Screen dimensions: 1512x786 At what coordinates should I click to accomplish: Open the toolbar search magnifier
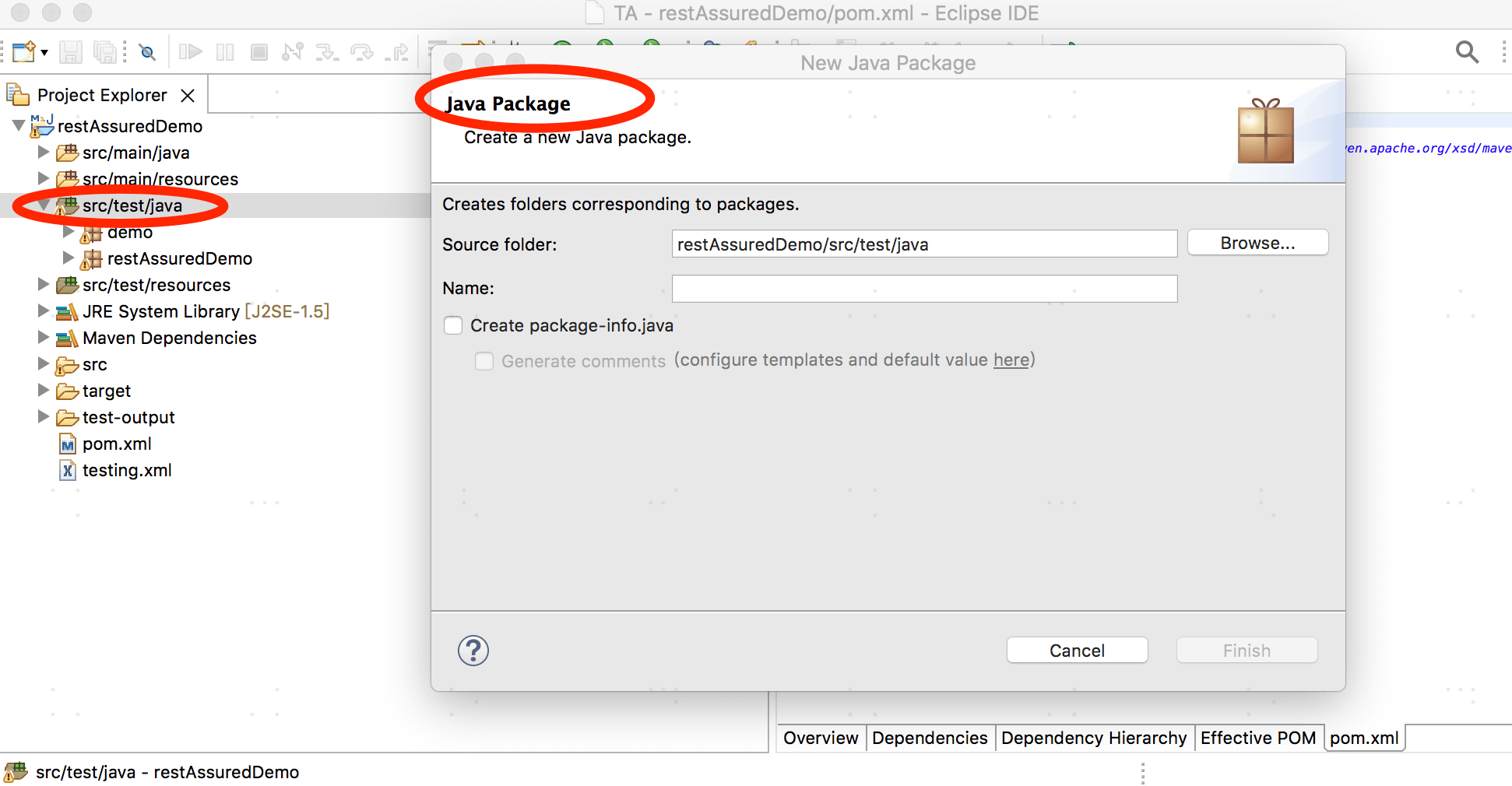(1467, 52)
